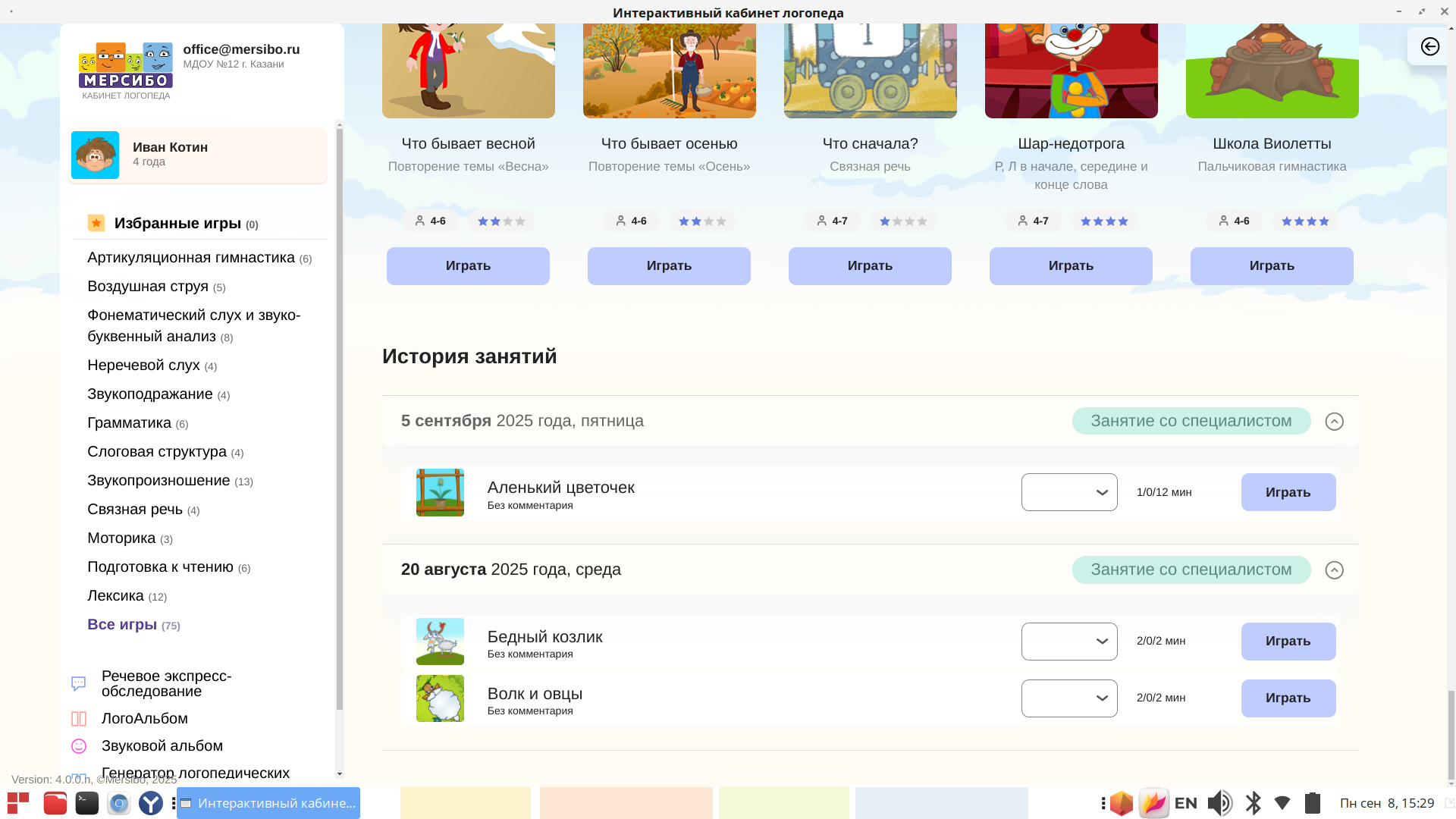Click the favorites star icon

(96, 223)
